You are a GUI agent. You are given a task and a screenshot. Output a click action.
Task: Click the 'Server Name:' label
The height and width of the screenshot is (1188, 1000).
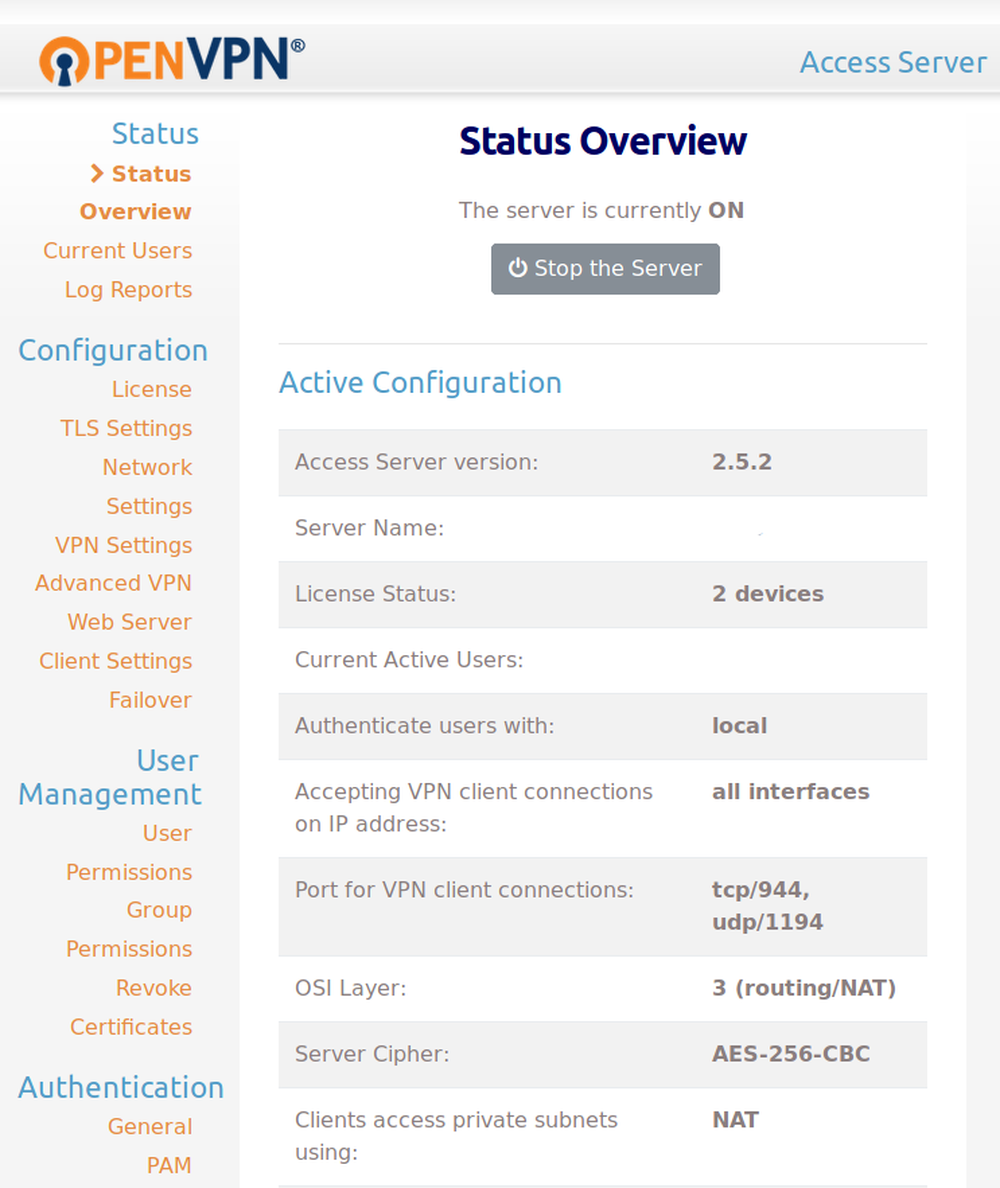point(370,528)
